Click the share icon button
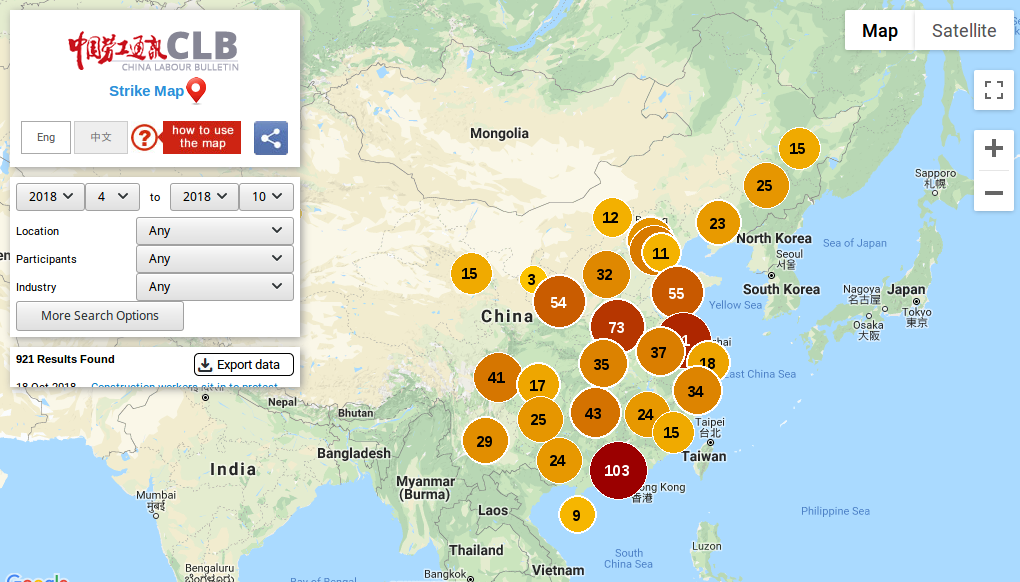This screenshot has width=1020, height=582. (x=271, y=137)
